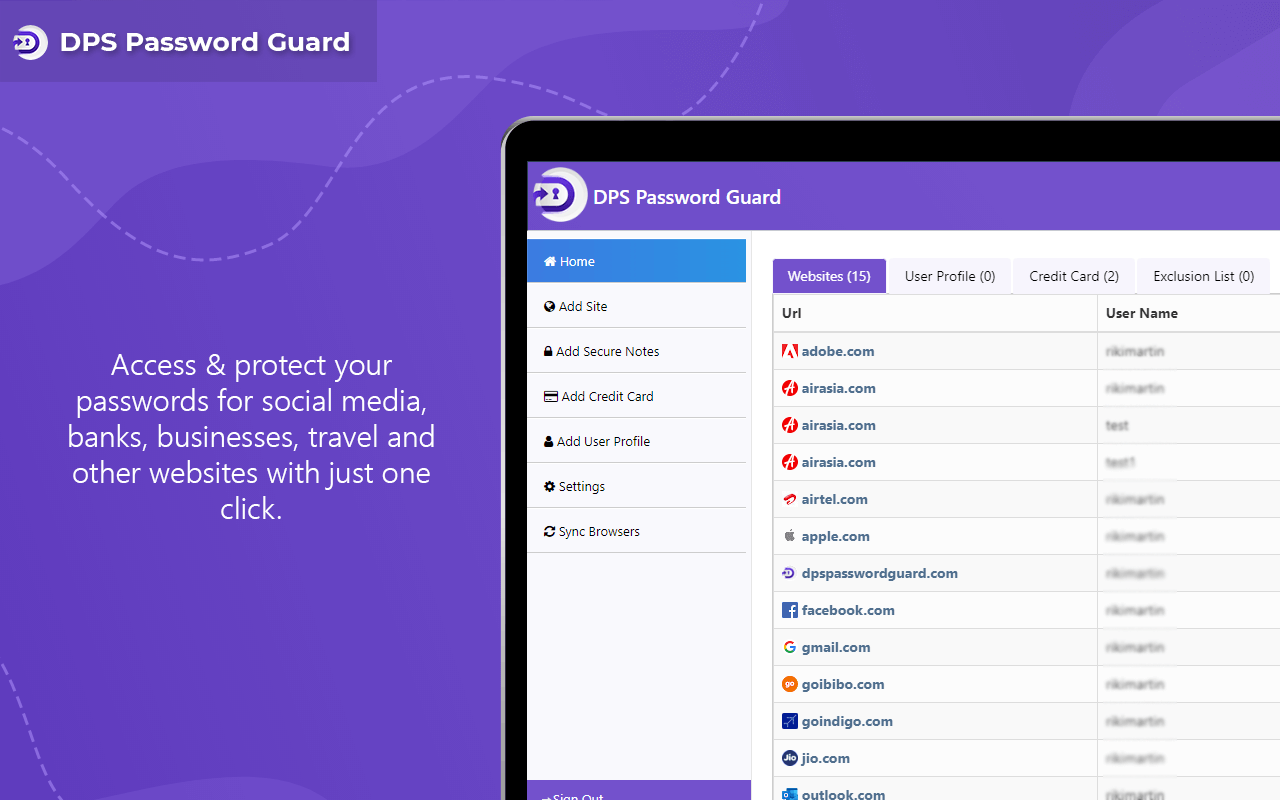Open the facebook.com link
The height and width of the screenshot is (800, 1280).
click(848, 610)
